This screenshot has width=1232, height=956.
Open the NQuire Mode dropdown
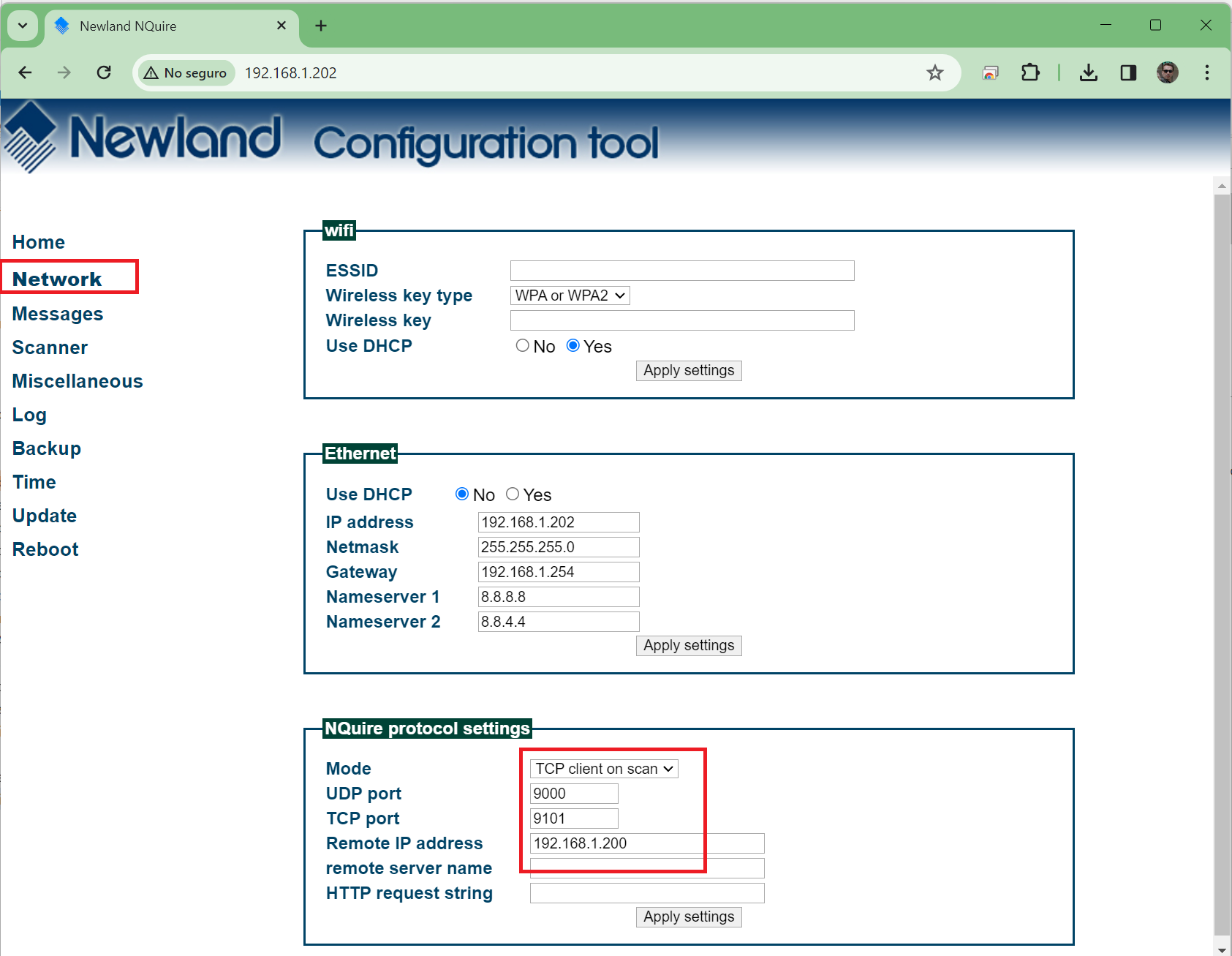click(603, 769)
